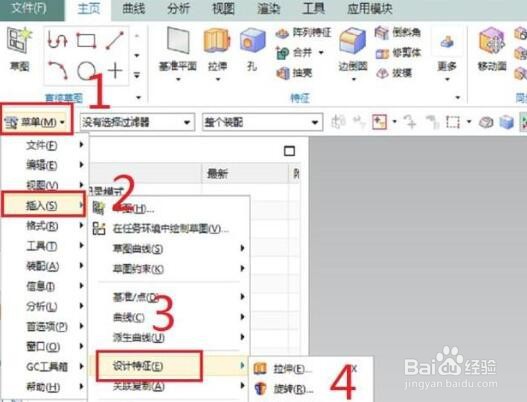The image size is (527, 402).
Task: Expand the arrow next to 合并
Action: (x=321, y=52)
